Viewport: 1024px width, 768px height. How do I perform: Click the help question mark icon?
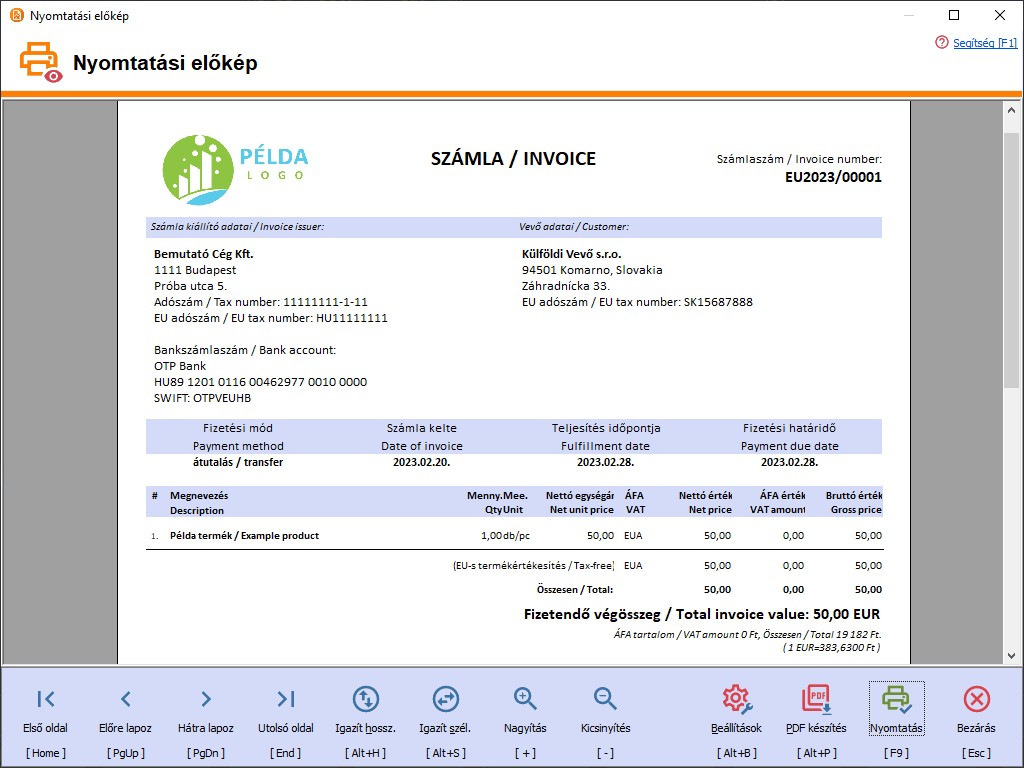[941, 42]
